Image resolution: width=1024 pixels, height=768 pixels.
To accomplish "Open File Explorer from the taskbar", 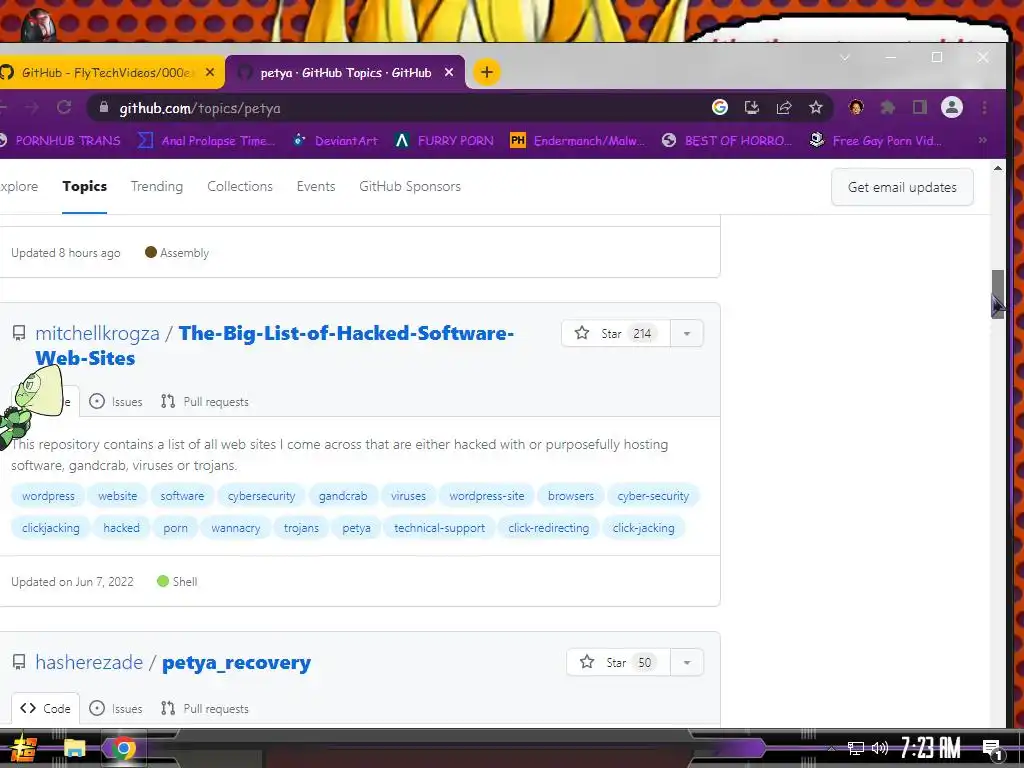I will [x=74, y=748].
